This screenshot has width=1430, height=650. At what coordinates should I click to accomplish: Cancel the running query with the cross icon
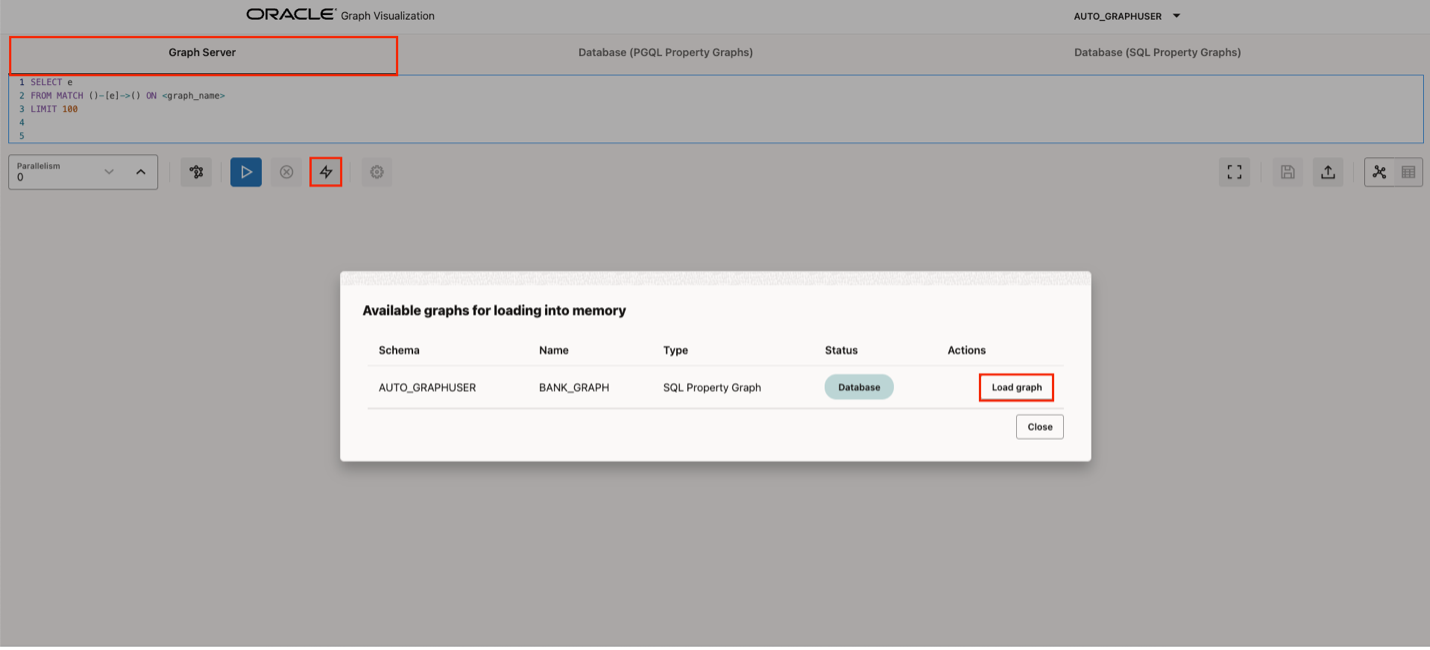coord(286,171)
